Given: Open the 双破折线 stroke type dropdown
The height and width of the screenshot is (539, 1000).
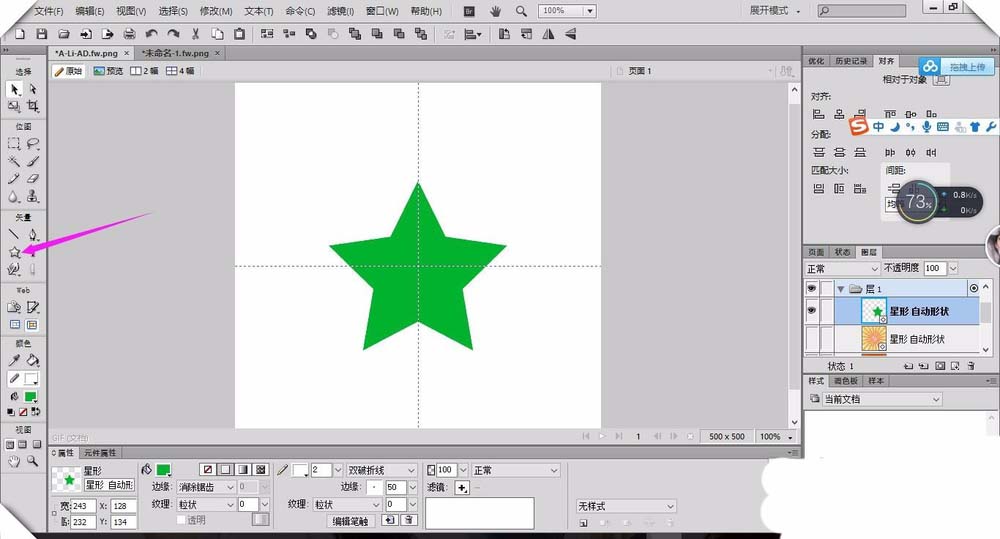Looking at the screenshot, I should click(382, 470).
